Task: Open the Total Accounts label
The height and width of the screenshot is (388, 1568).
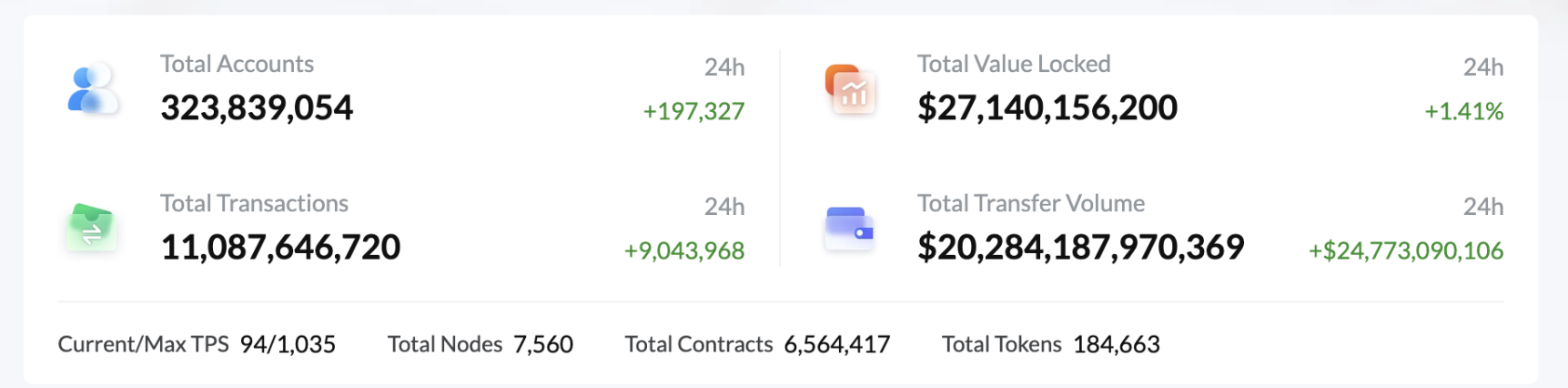Action: [237, 64]
